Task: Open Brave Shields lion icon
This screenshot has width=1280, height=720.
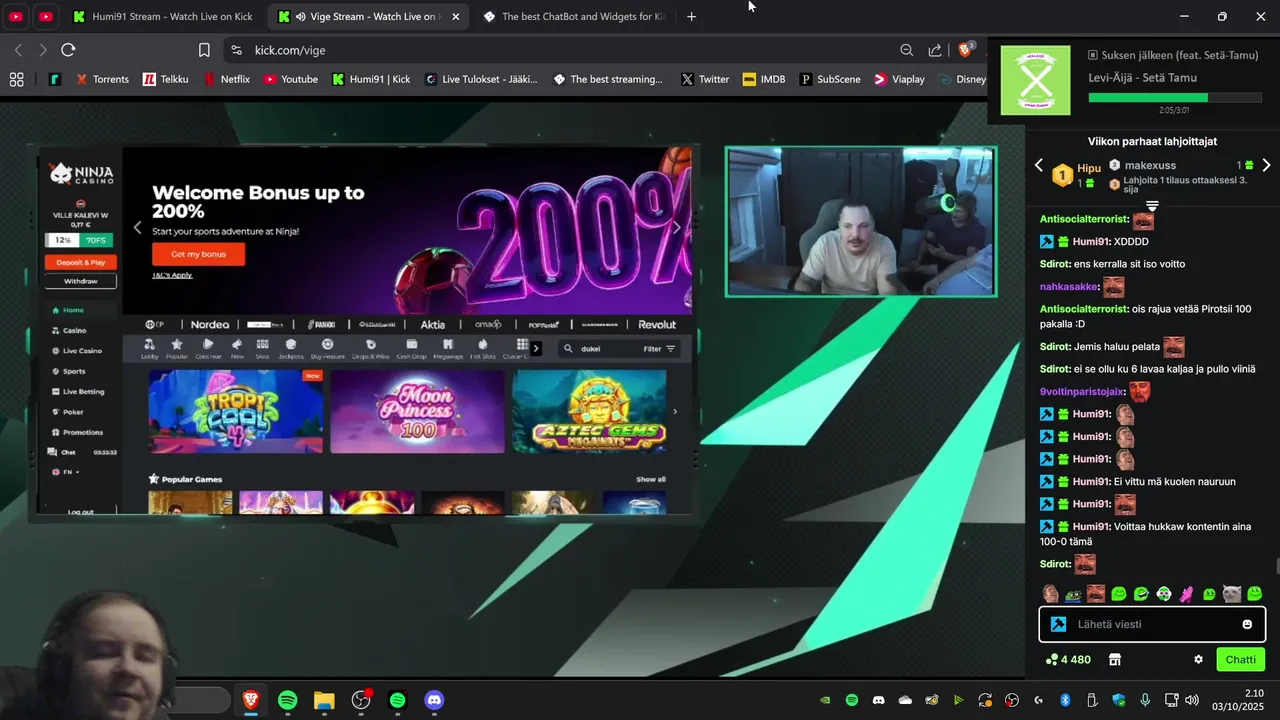Action: 967,49
